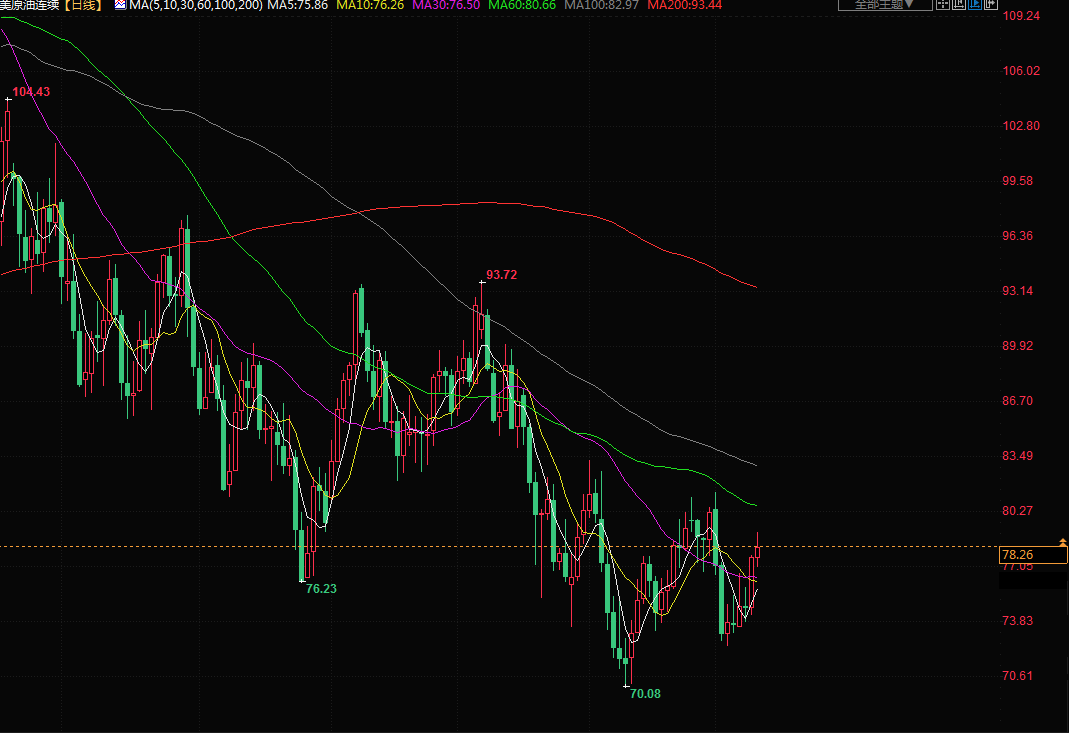The image size is (1069, 733).
Task: Click the MA5:75.86 legend value
Action: point(299,5)
